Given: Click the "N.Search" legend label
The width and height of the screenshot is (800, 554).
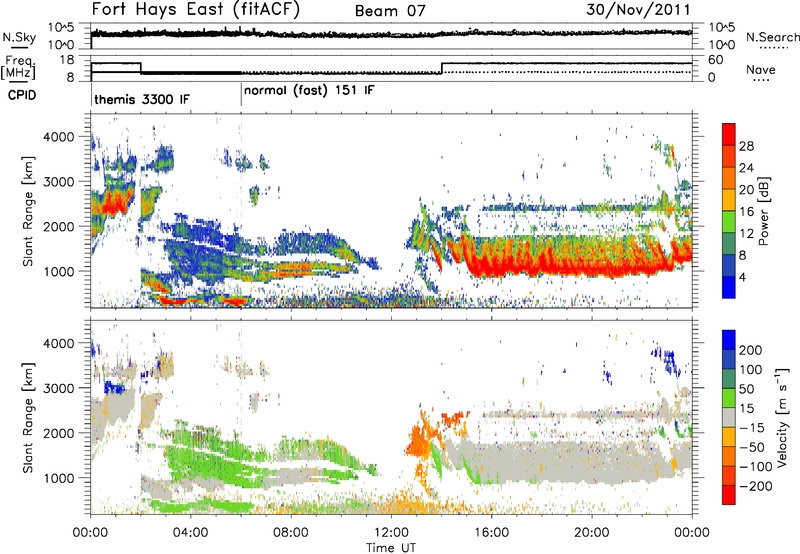Looking at the screenshot, I should point(772,37).
